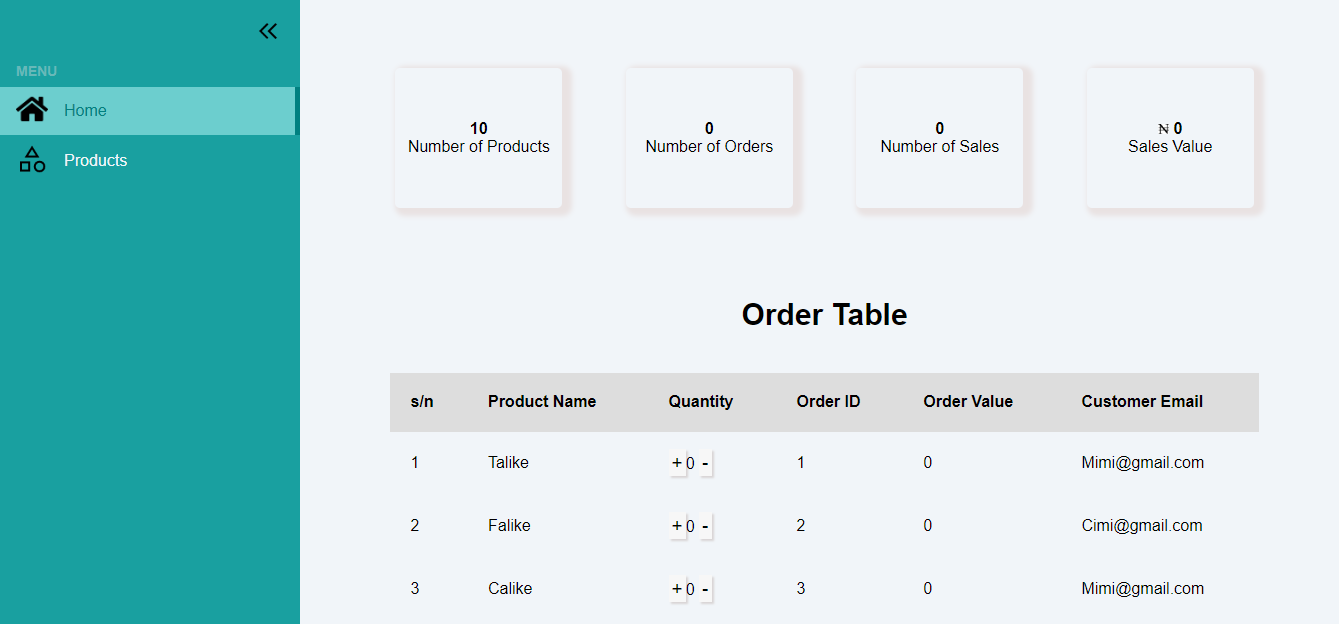The image size is (1339, 624).
Task: Increase quantity for Falike order
Action: (677, 526)
